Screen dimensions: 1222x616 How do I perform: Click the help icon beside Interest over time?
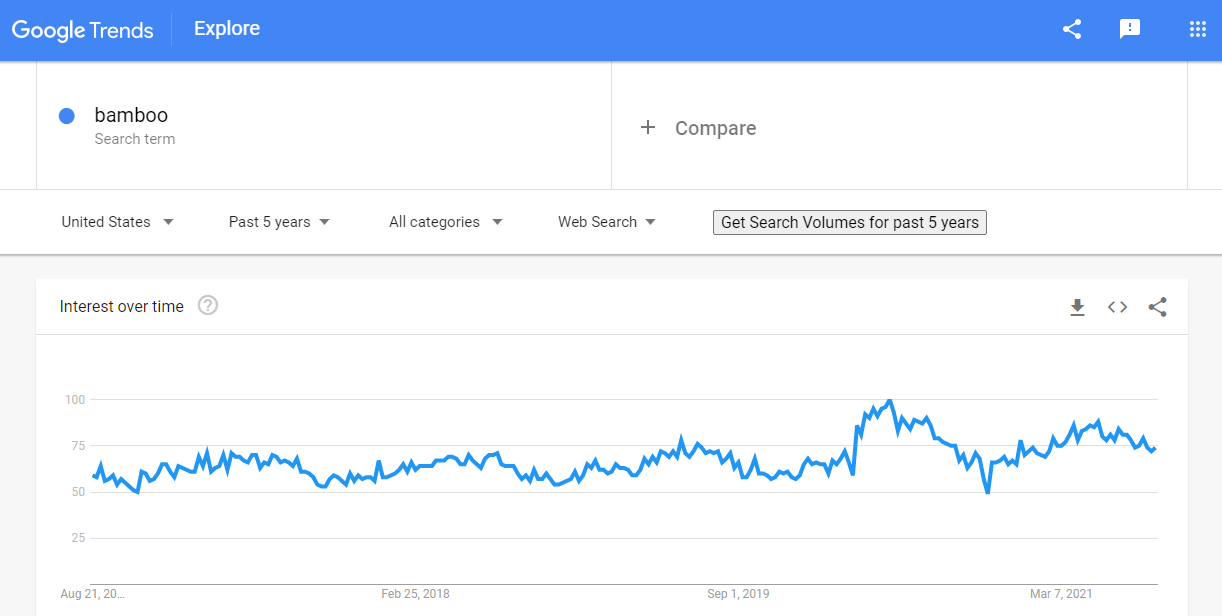click(x=208, y=305)
